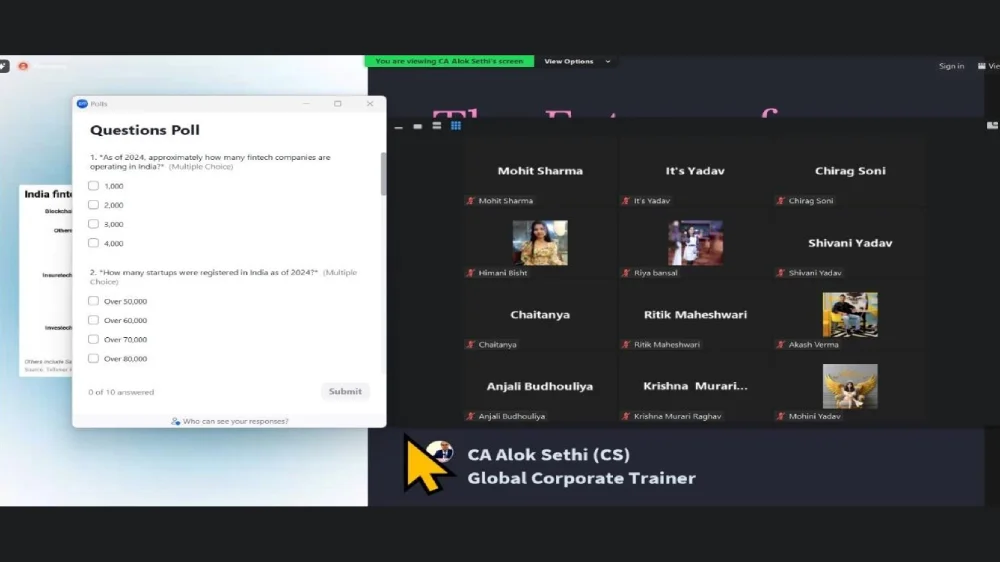The width and height of the screenshot is (1000, 562).
Task: Open the View menu at top right
Action: [x=991, y=66]
